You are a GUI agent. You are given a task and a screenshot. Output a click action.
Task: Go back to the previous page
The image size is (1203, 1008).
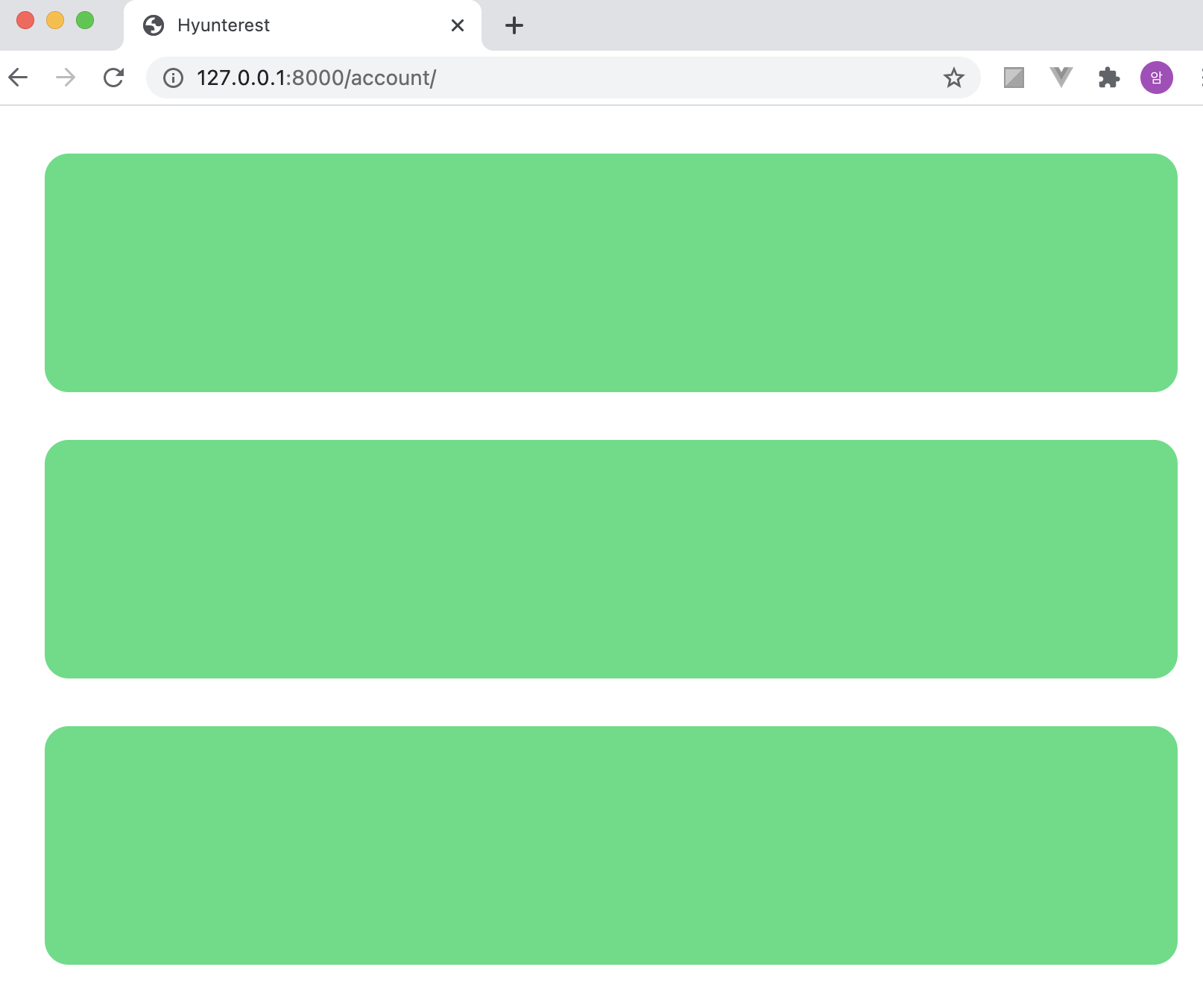(18, 77)
